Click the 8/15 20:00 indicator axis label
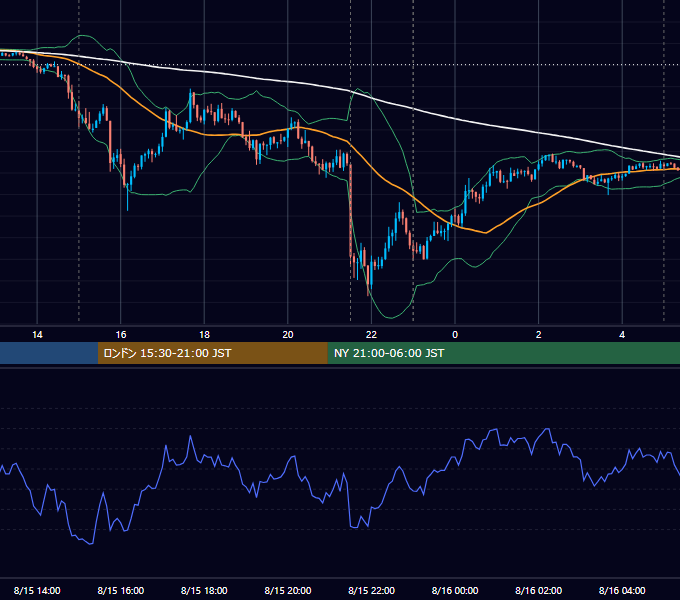 (288, 590)
